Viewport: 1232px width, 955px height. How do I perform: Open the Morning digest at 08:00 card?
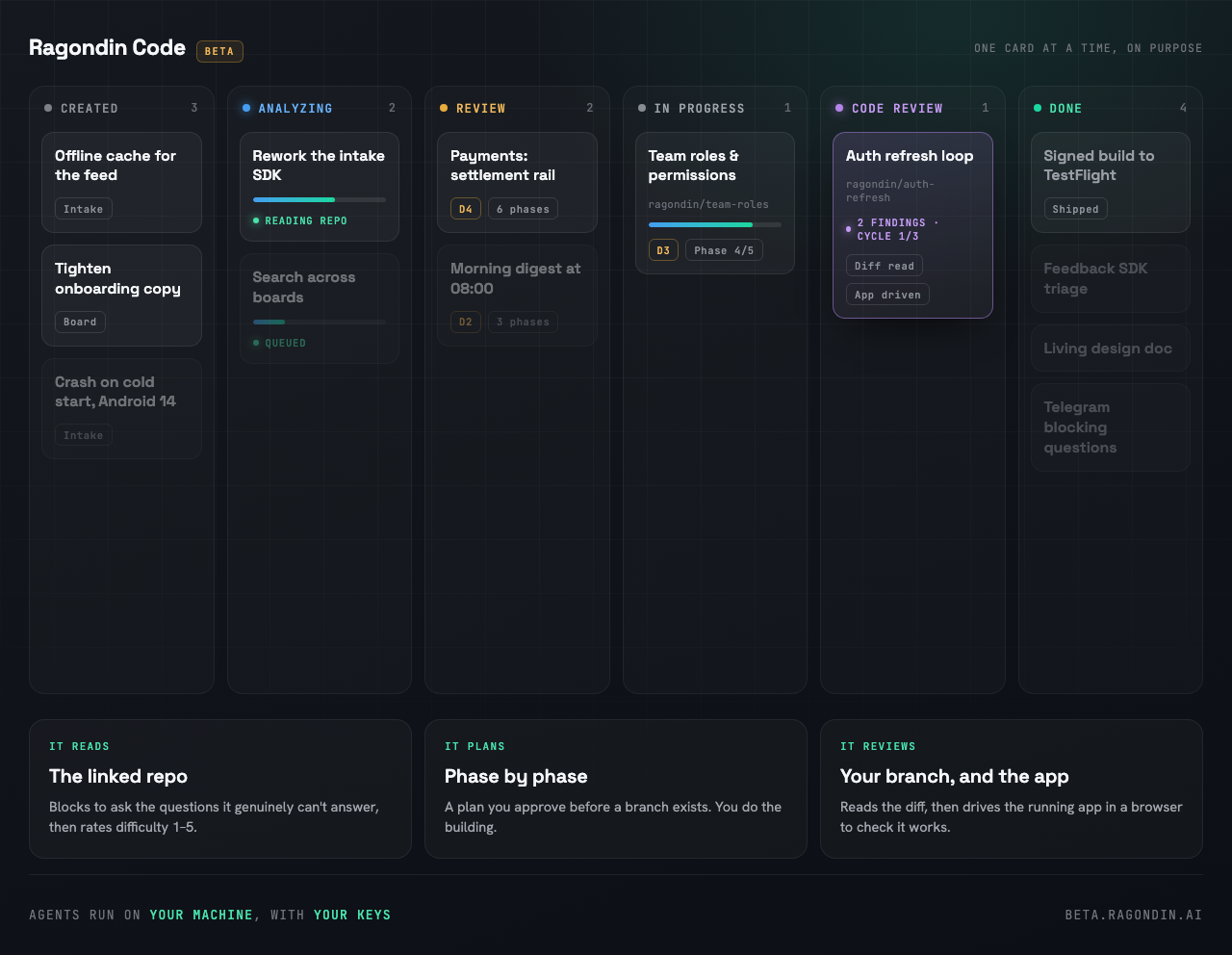pos(517,296)
